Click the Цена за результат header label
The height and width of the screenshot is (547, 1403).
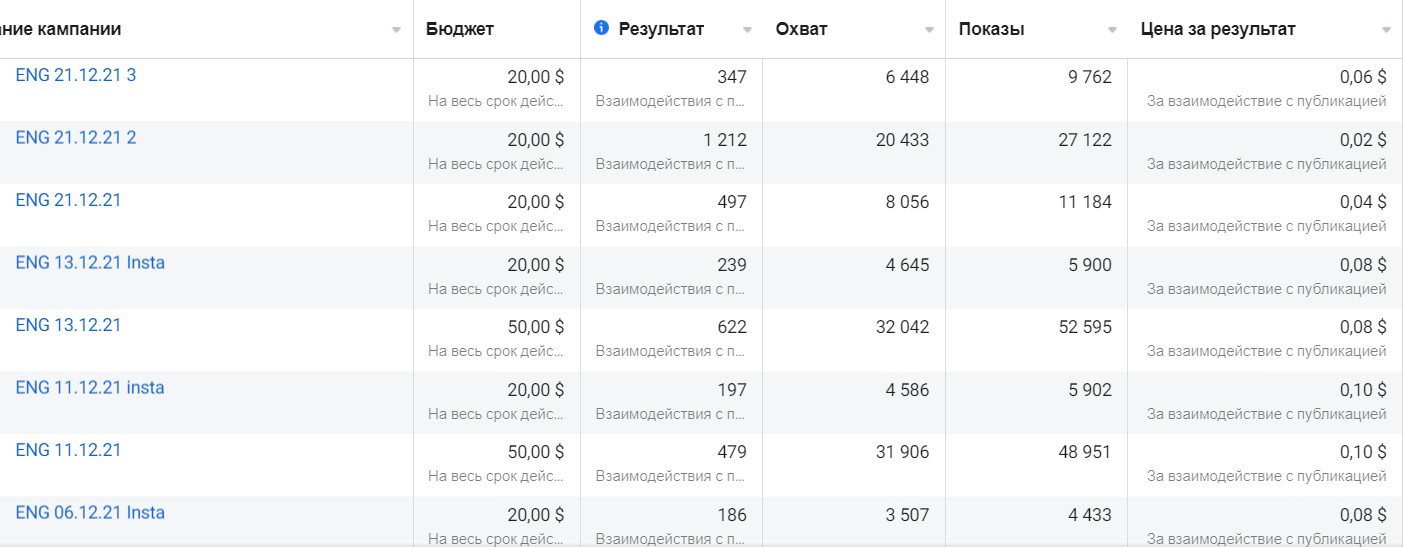pos(1218,29)
